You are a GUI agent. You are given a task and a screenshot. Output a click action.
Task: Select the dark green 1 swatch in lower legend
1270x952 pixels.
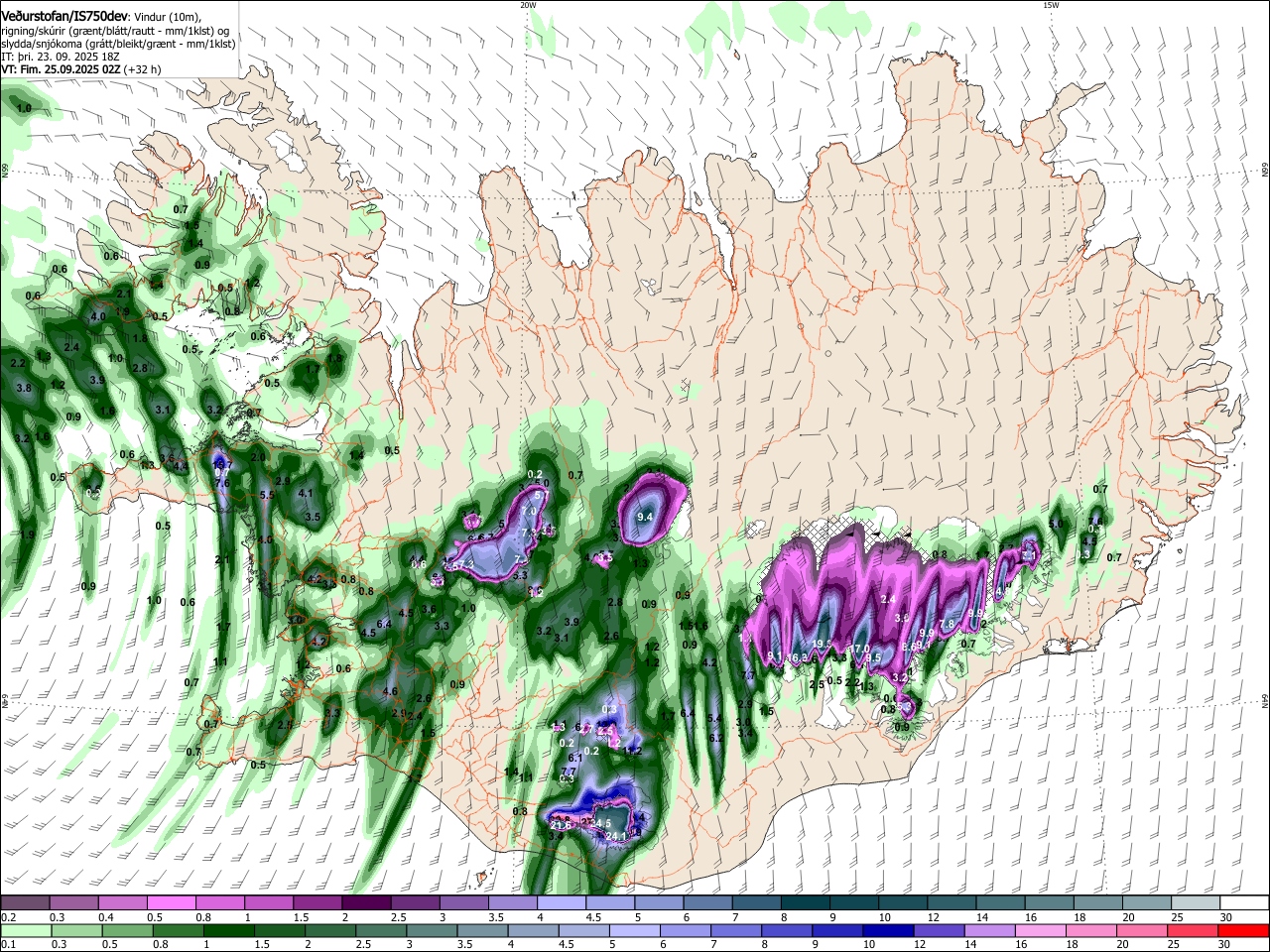coord(228,931)
